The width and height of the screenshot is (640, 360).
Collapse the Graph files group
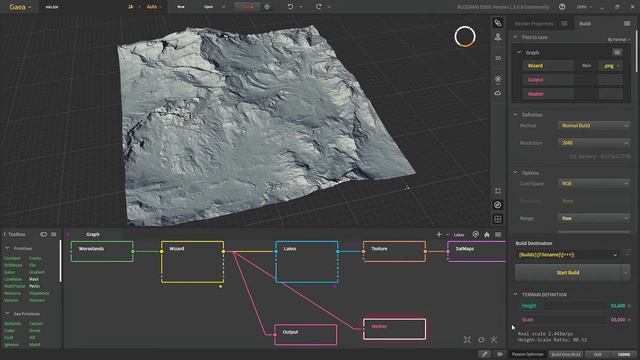click(519, 53)
